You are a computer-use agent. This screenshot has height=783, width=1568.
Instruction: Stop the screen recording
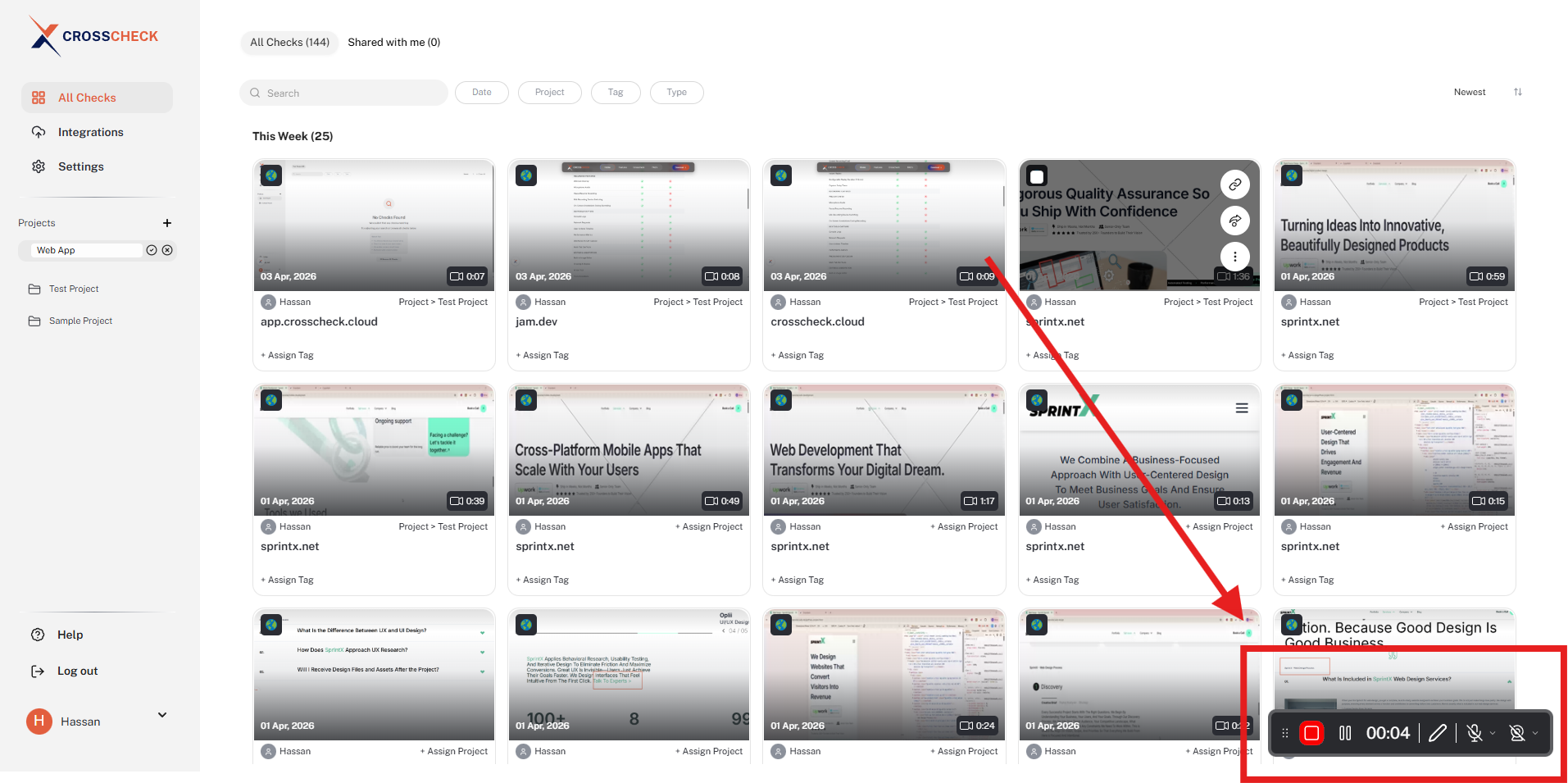(x=1311, y=733)
